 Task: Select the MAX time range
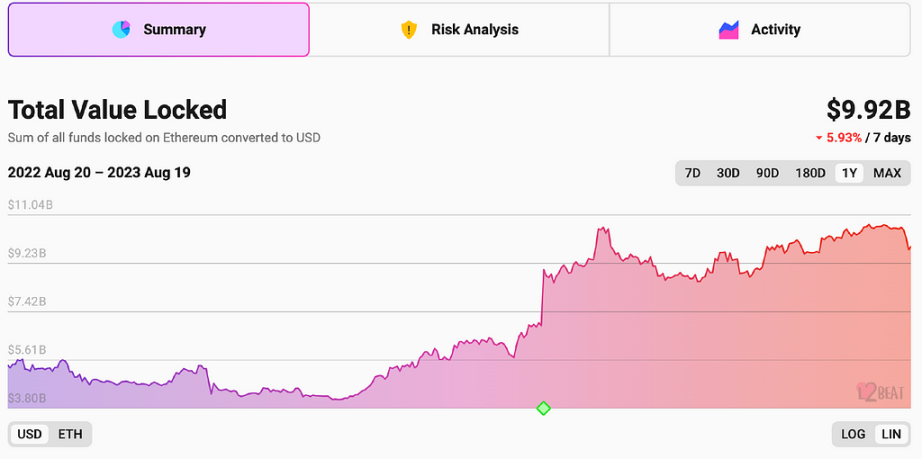coord(887,173)
